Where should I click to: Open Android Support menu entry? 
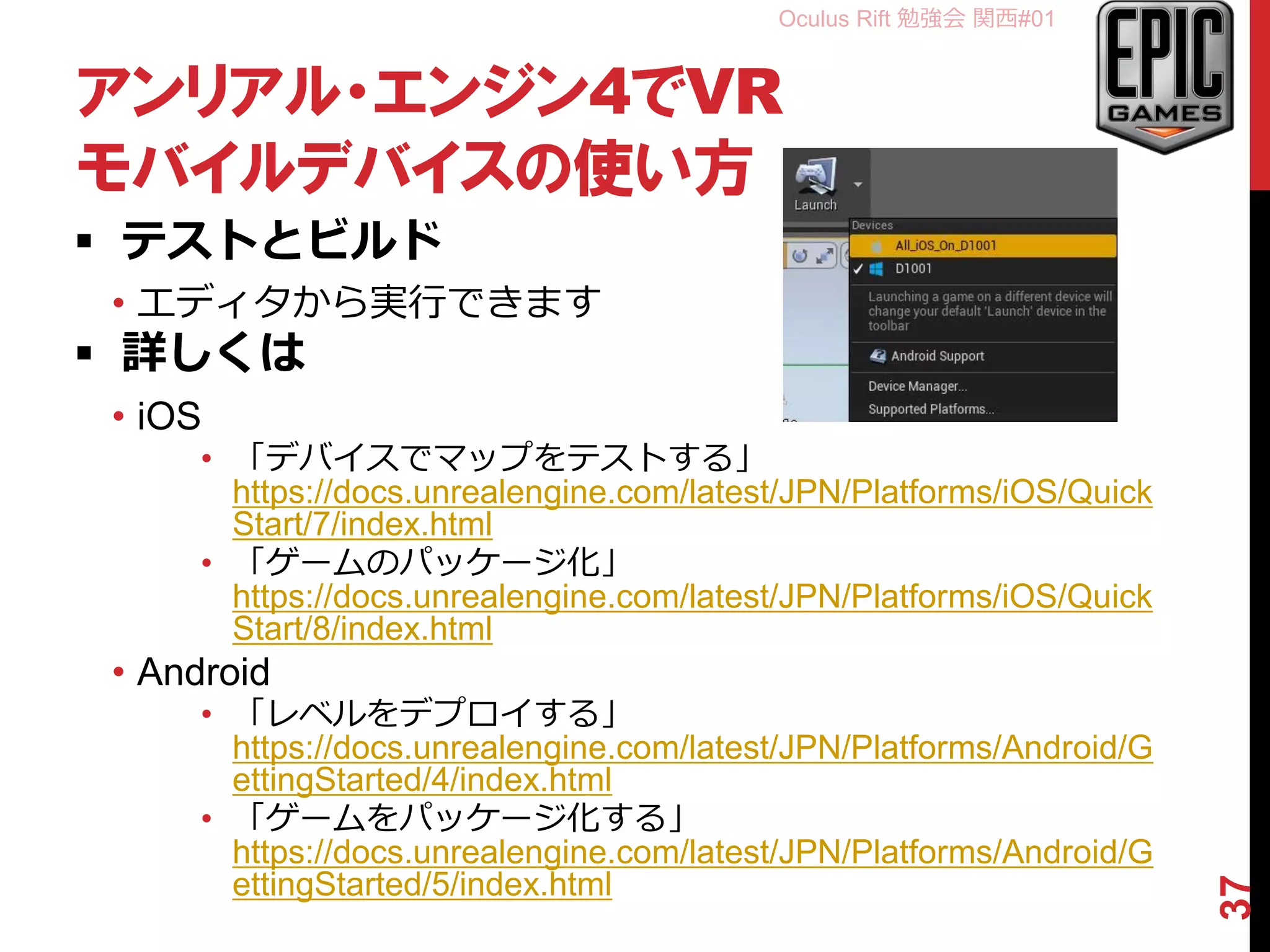[982, 356]
